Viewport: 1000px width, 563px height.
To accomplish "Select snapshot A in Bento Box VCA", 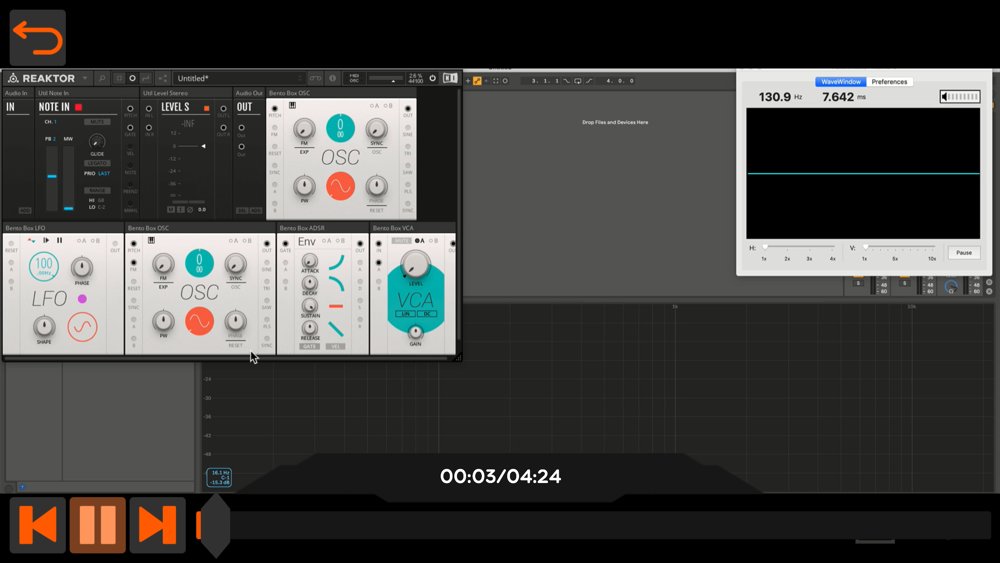I will pyautogui.click(x=420, y=240).
